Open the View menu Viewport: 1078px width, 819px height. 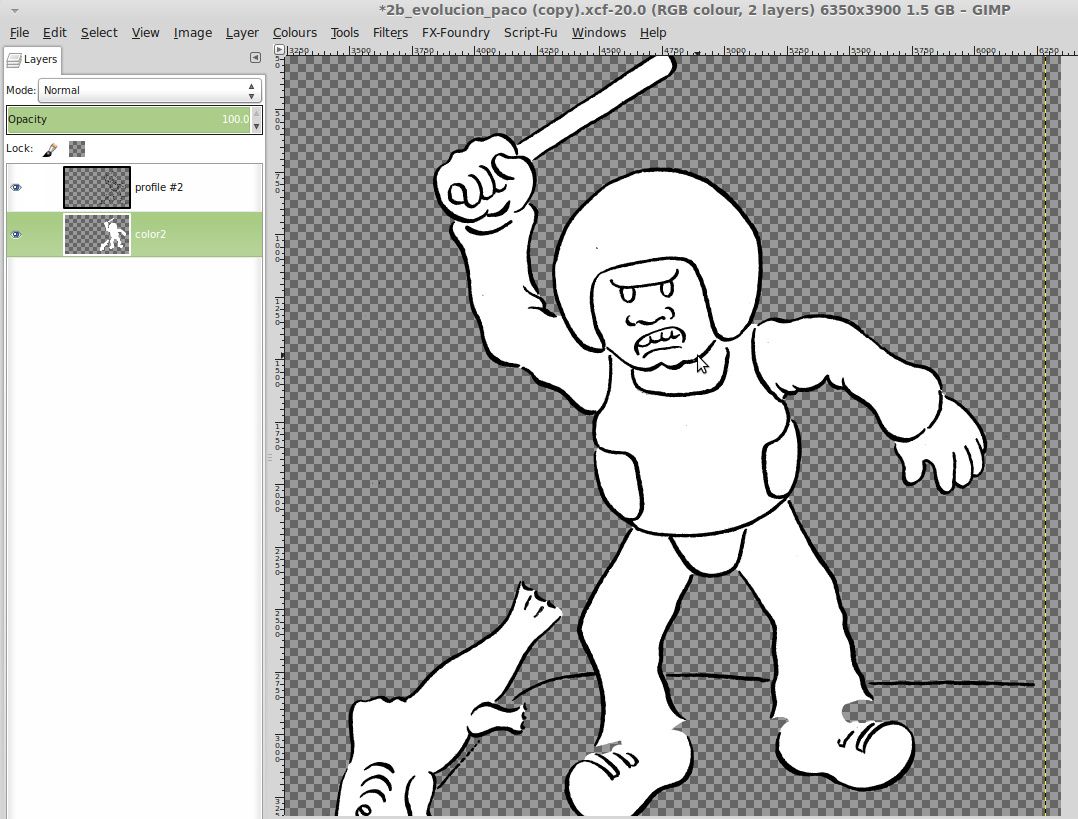coord(145,32)
